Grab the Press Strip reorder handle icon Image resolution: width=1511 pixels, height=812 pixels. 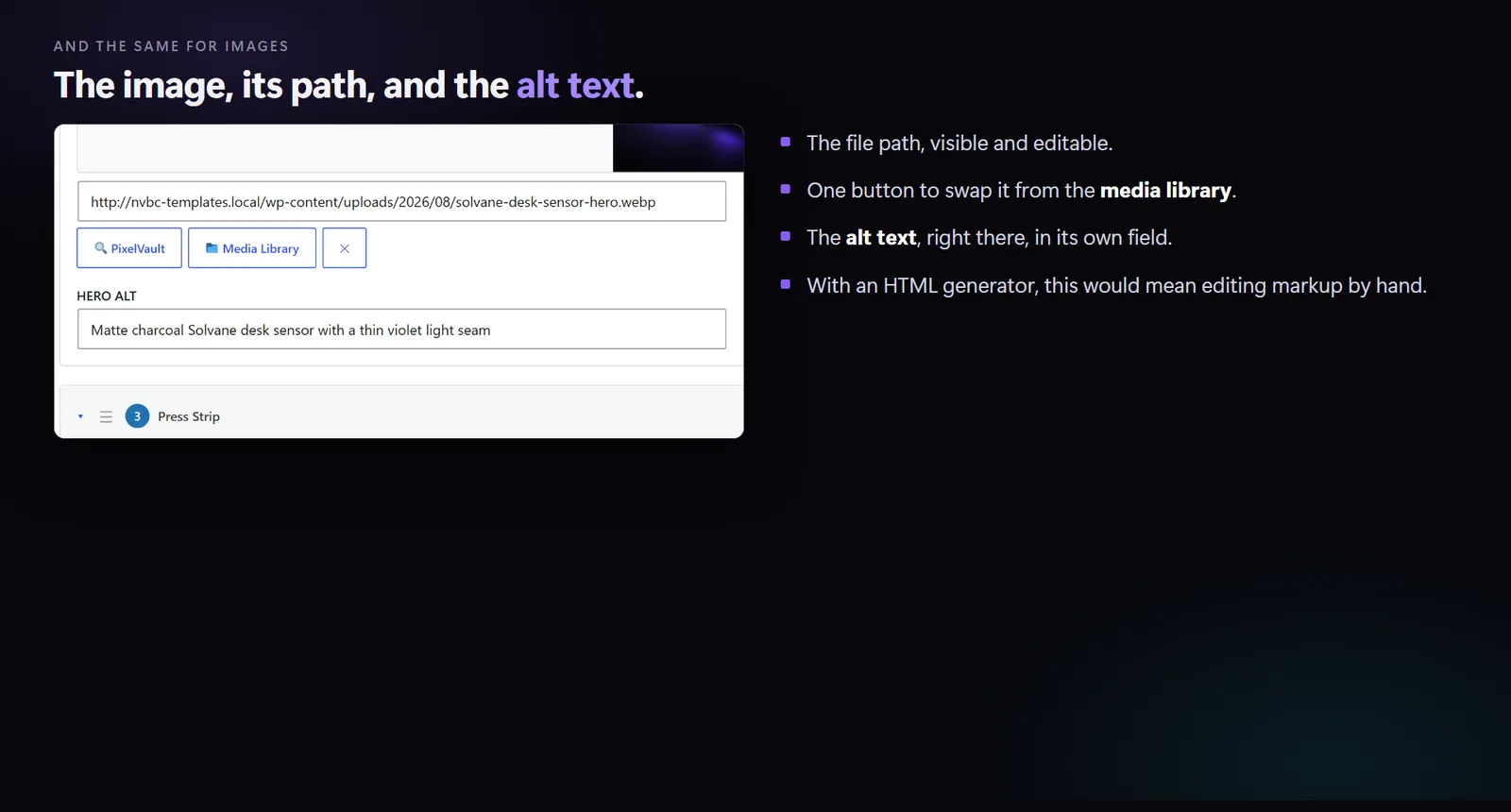(106, 416)
